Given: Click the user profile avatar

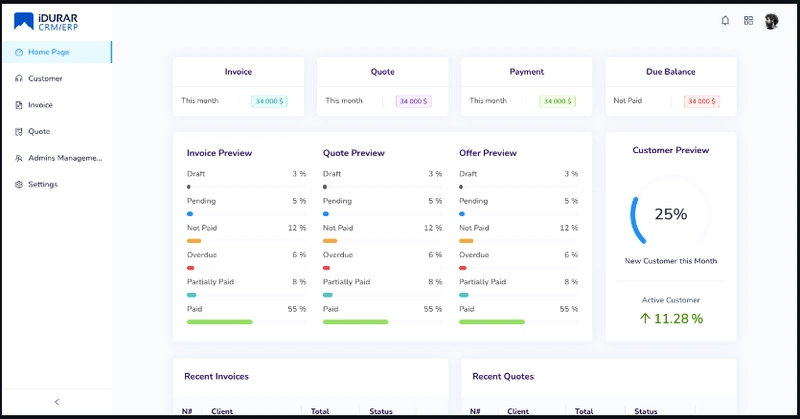Looking at the screenshot, I should (x=771, y=21).
